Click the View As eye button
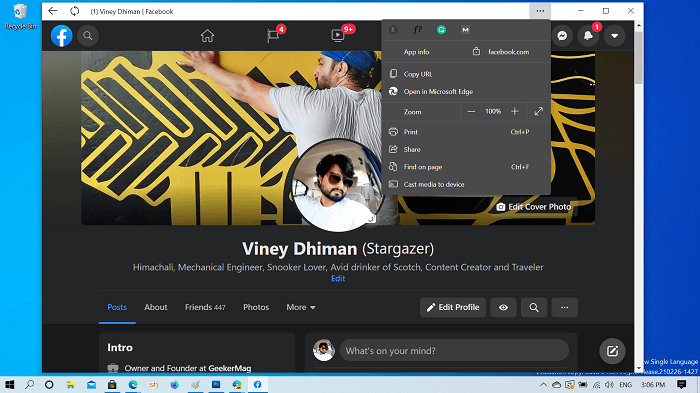 click(x=503, y=307)
